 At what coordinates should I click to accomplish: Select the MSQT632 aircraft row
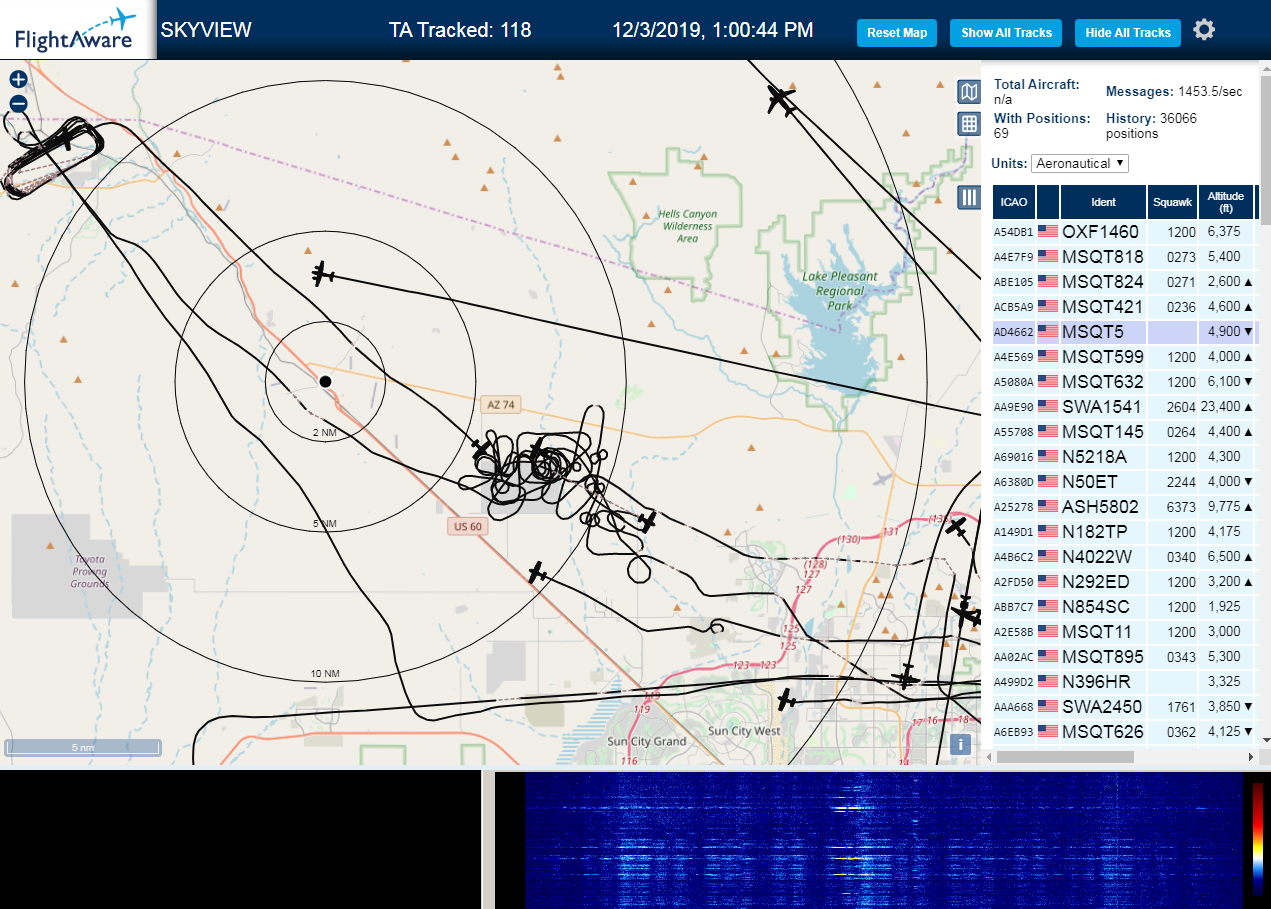[1124, 382]
